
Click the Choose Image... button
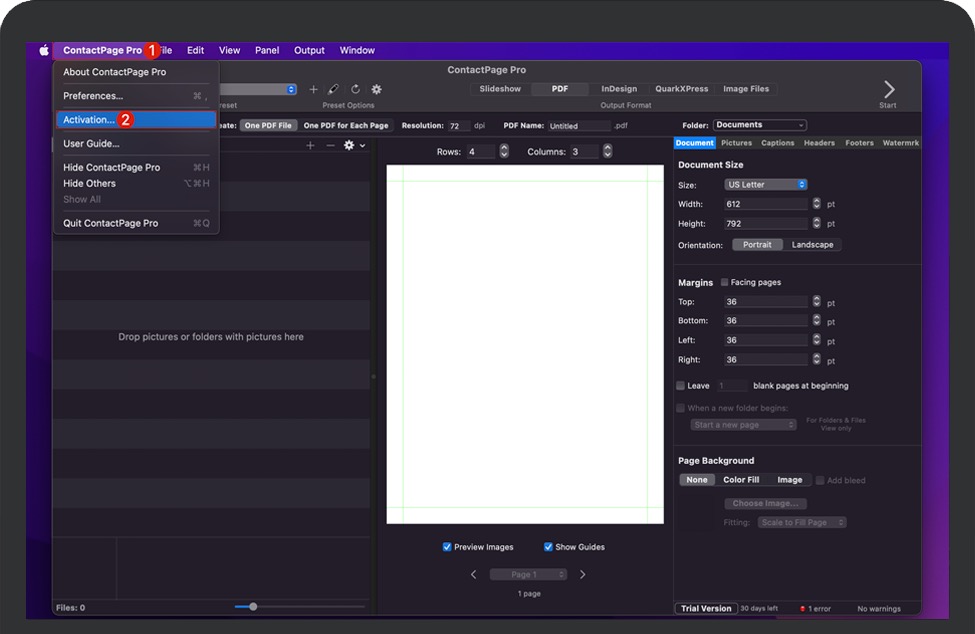(x=765, y=503)
